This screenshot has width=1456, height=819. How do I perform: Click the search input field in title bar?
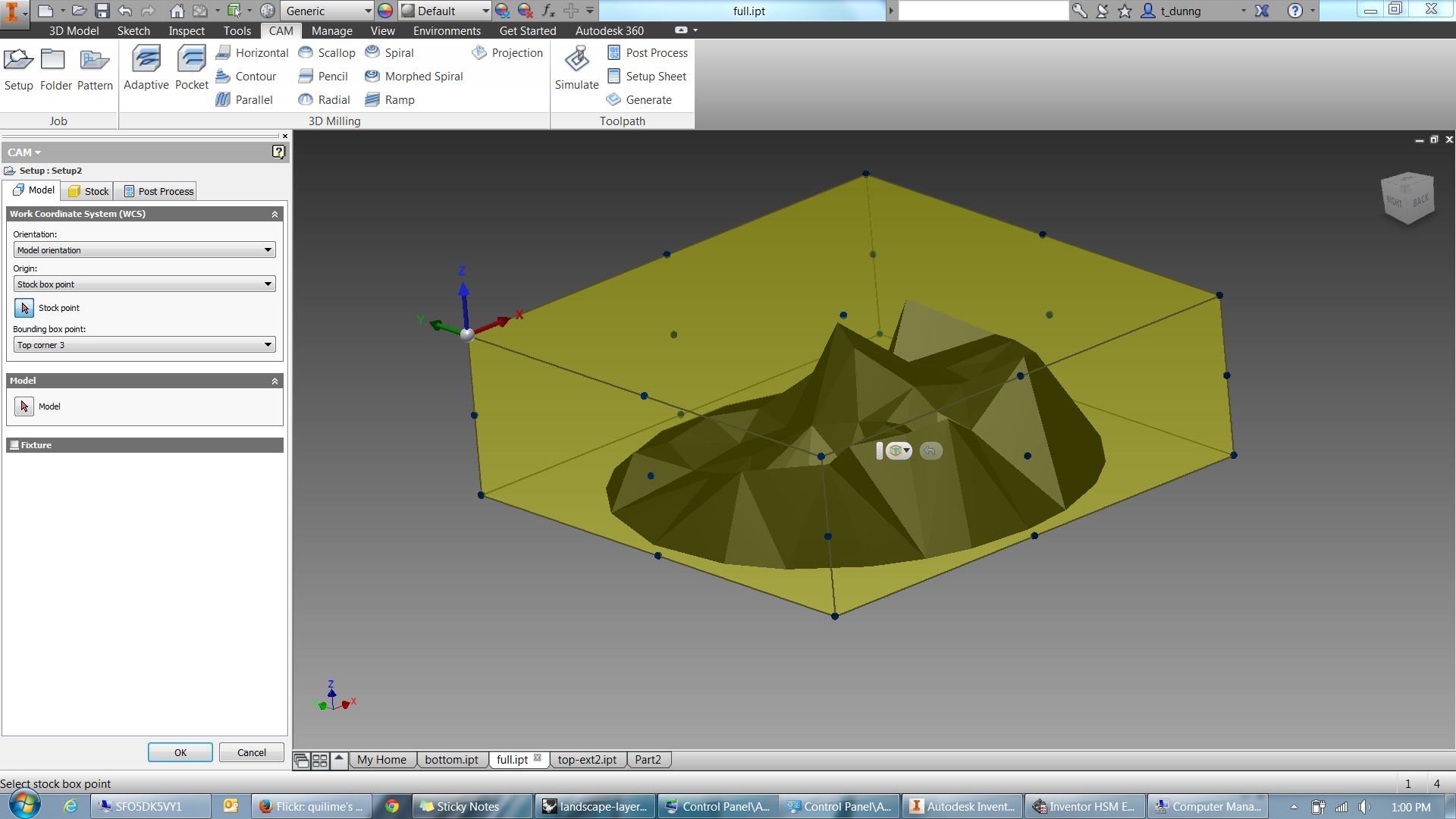click(x=983, y=11)
